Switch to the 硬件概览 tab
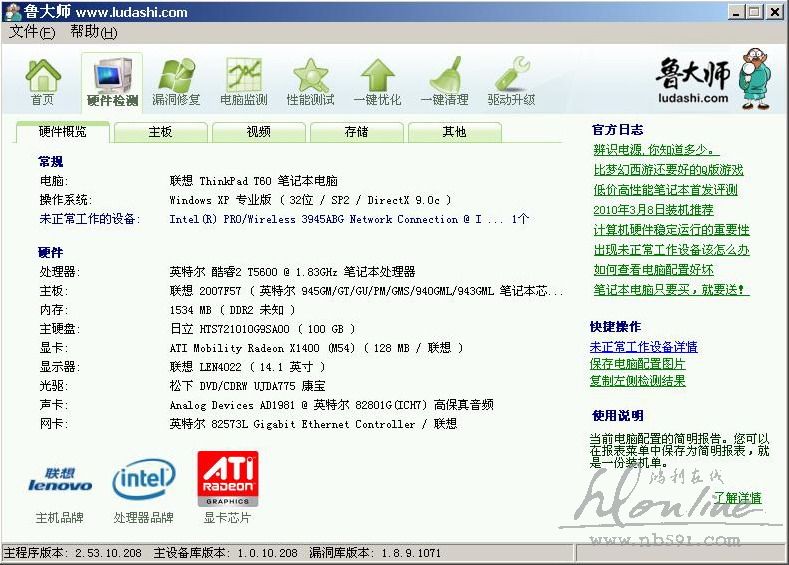 point(62,132)
